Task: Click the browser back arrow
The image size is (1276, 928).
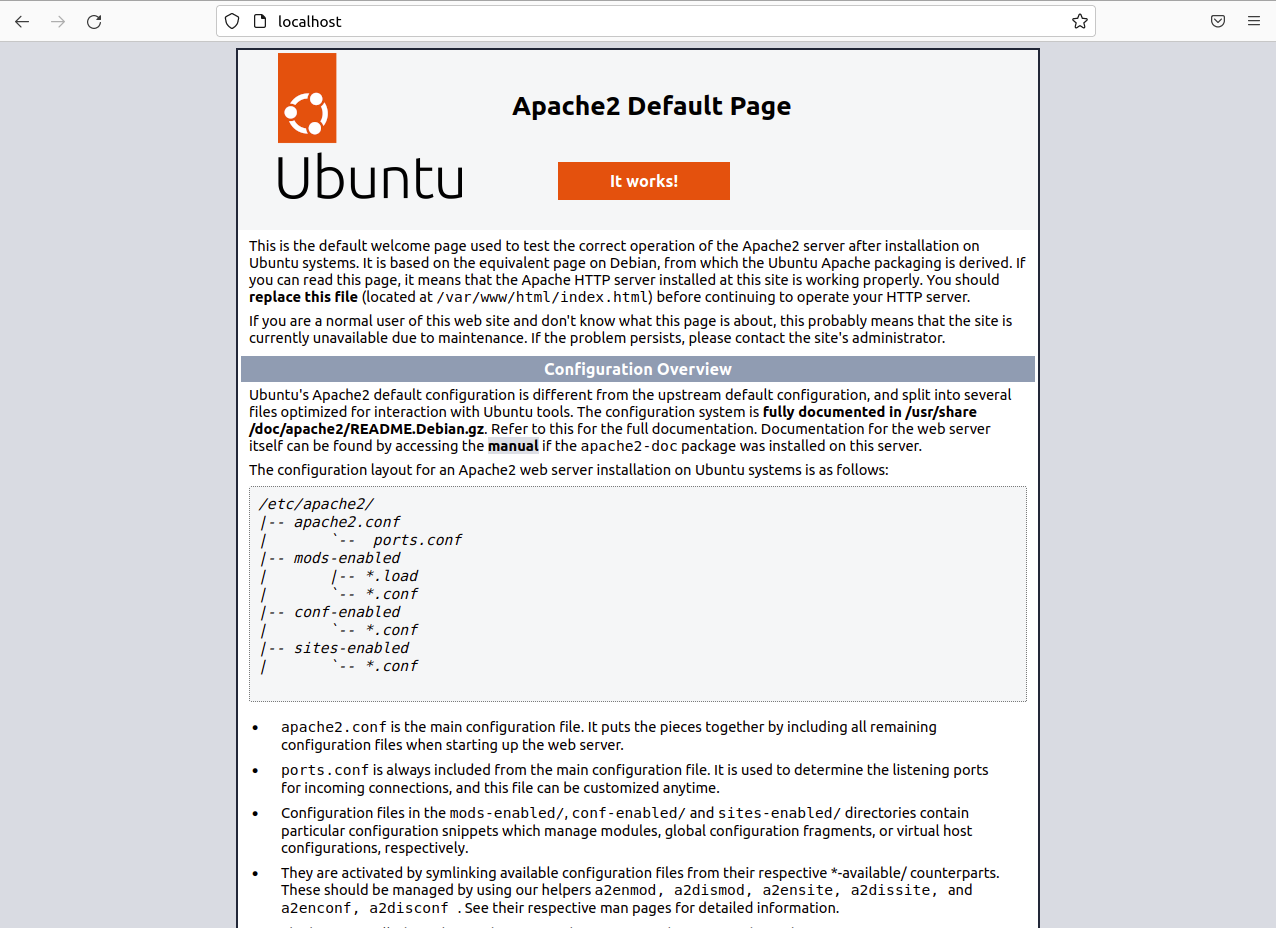Action: click(x=22, y=21)
